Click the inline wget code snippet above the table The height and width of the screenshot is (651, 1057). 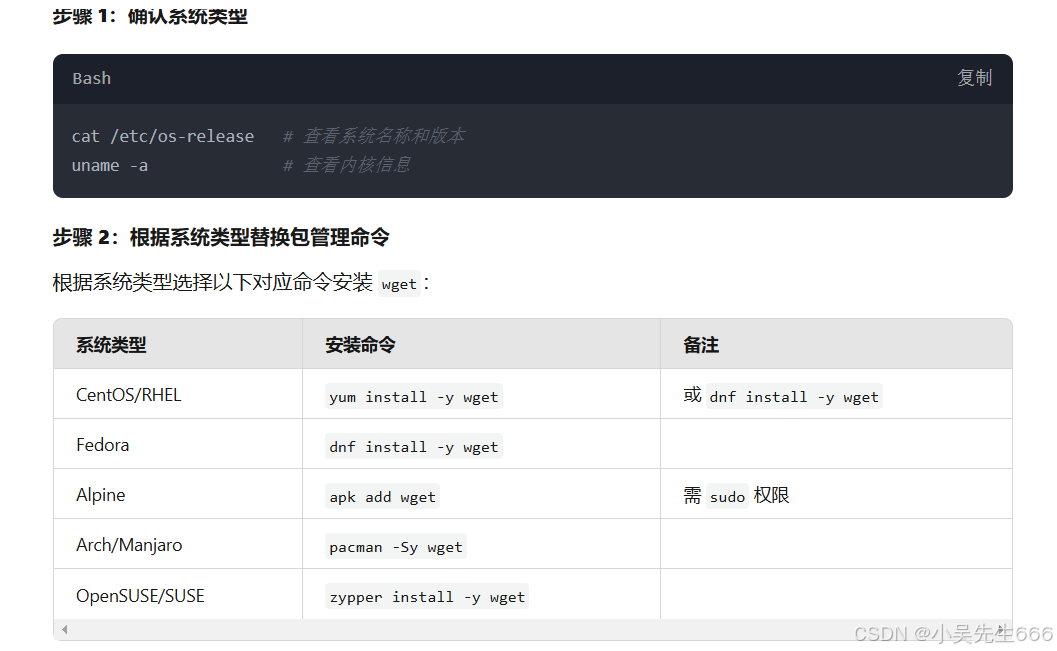tap(398, 284)
